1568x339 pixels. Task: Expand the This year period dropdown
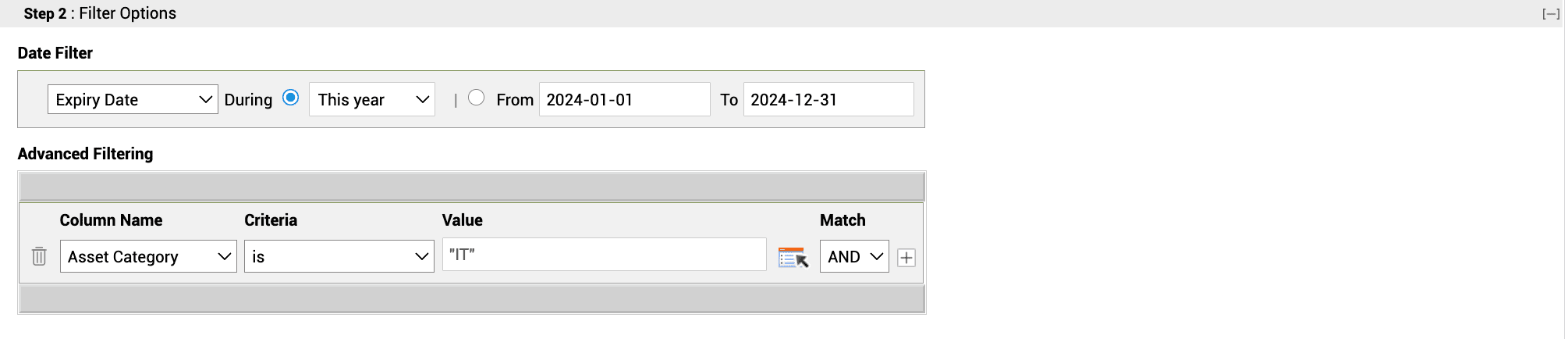point(372,99)
